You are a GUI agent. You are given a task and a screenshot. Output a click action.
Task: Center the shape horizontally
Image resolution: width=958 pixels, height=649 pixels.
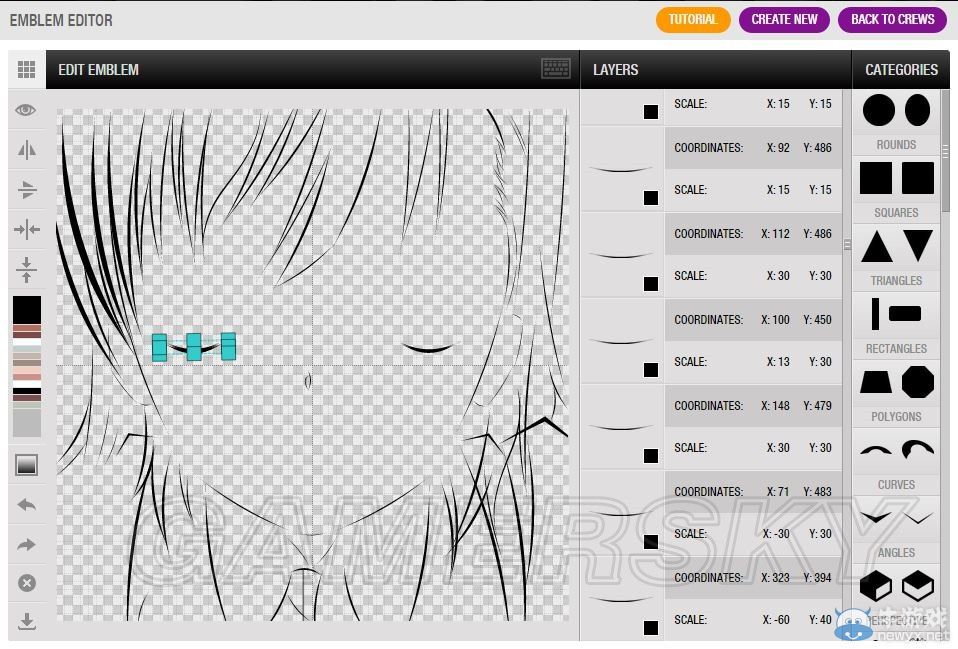pos(27,230)
